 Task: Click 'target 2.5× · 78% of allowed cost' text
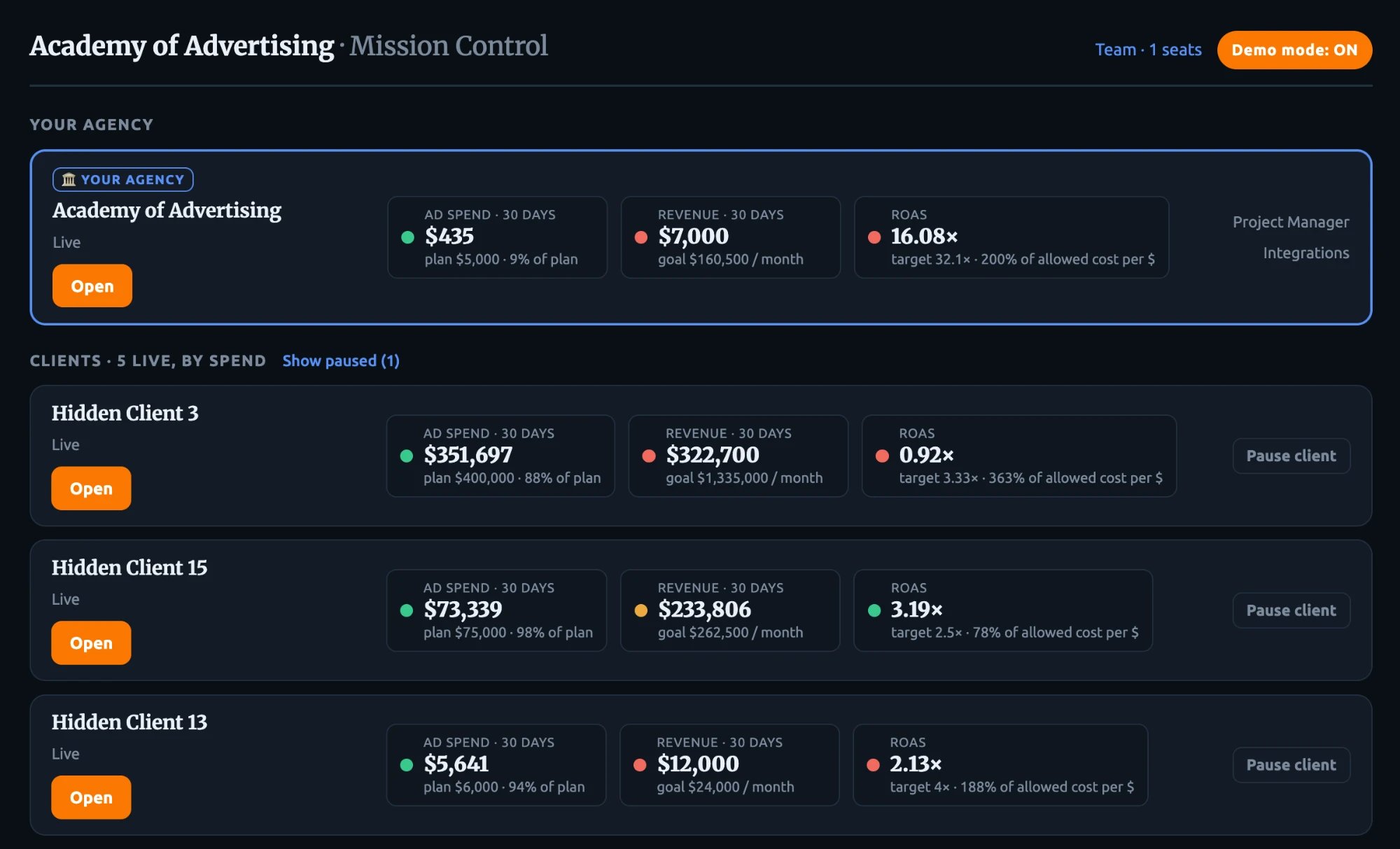[1014, 632]
